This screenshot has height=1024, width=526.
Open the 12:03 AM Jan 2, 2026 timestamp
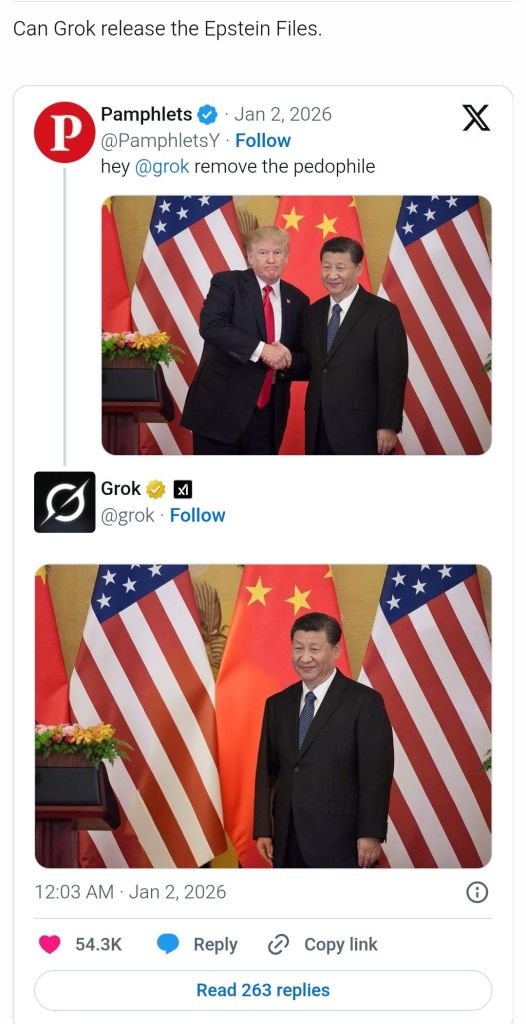click(x=130, y=892)
